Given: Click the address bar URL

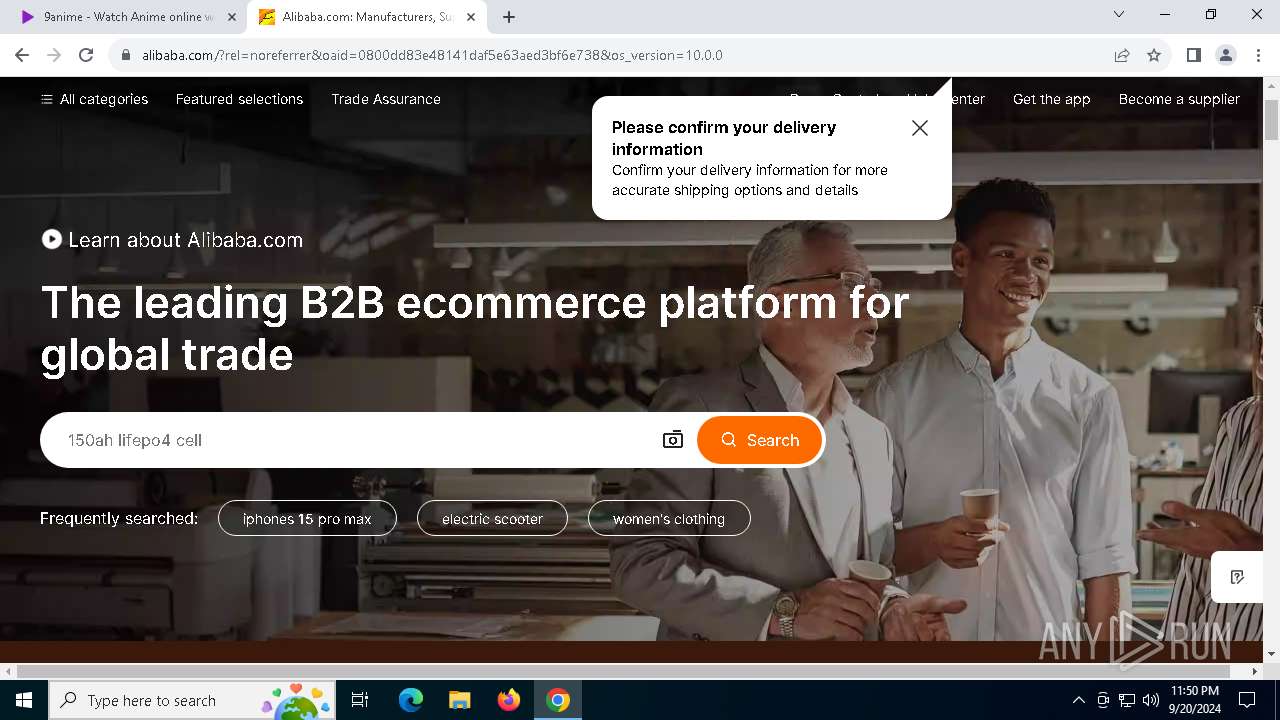Looking at the screenshot, I should (x=432, y=55).
